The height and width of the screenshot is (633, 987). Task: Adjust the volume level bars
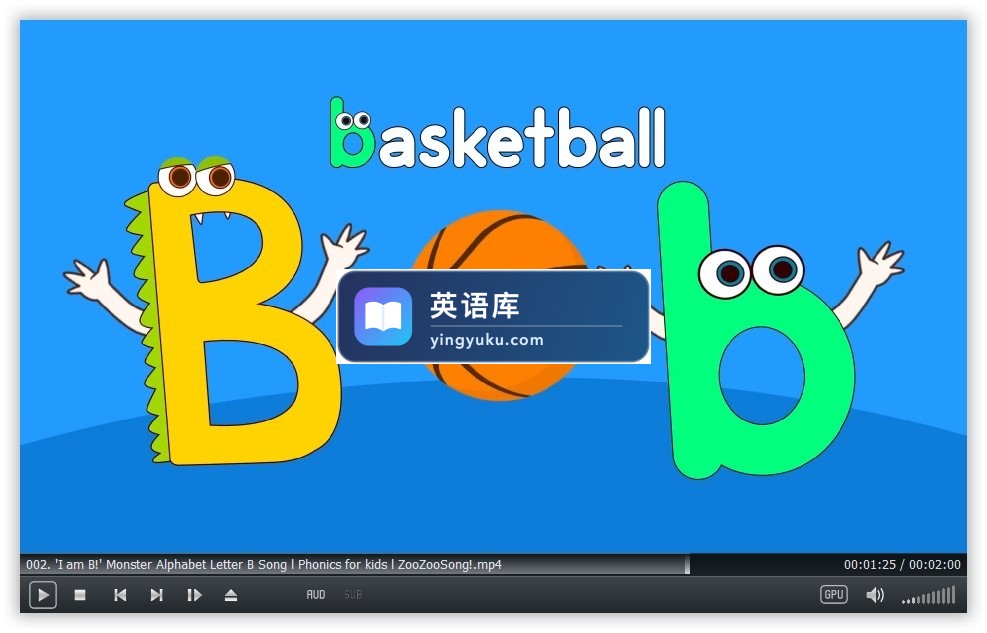(929, 595)
